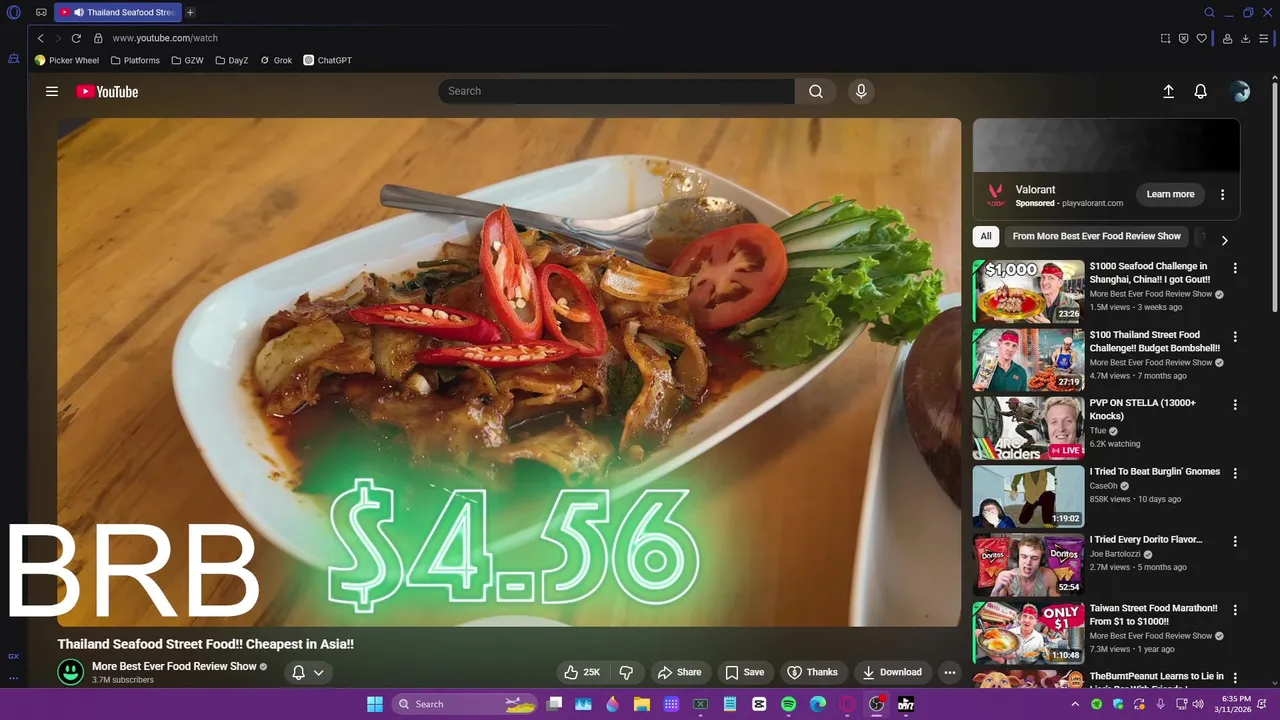Image resolution: width=1280 pixels, height=720 pixels.
Task: Start voice search with the microphone icon
Action: pyautogui.click(x=861, y=91)
